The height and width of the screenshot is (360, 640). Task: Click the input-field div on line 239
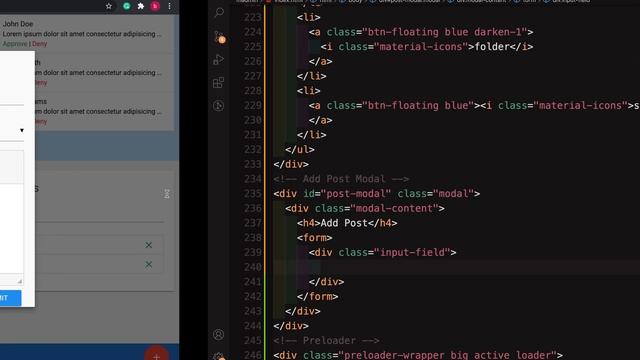382,252
